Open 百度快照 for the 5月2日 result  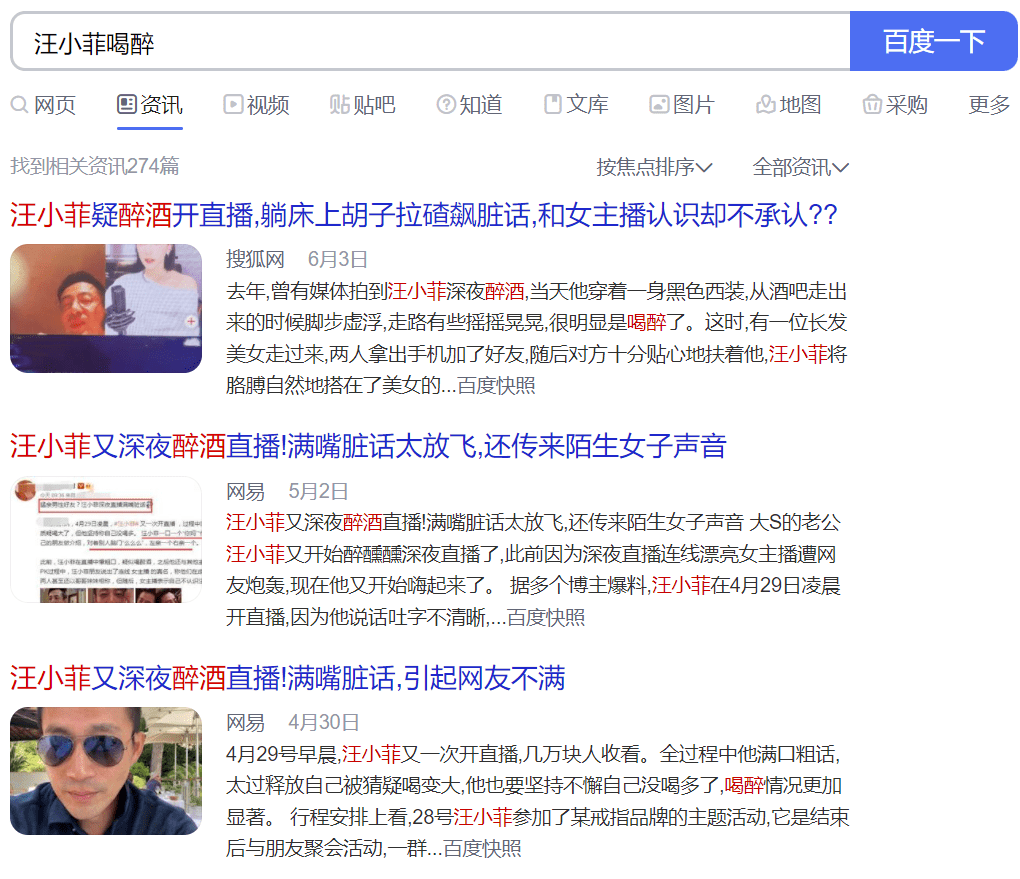pos(546,617)
